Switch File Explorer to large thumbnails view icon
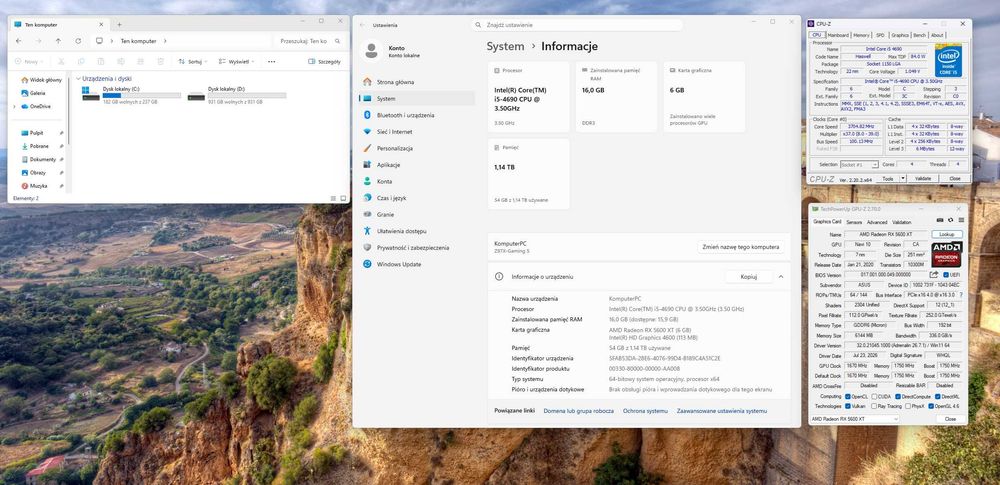 (343, 198)
